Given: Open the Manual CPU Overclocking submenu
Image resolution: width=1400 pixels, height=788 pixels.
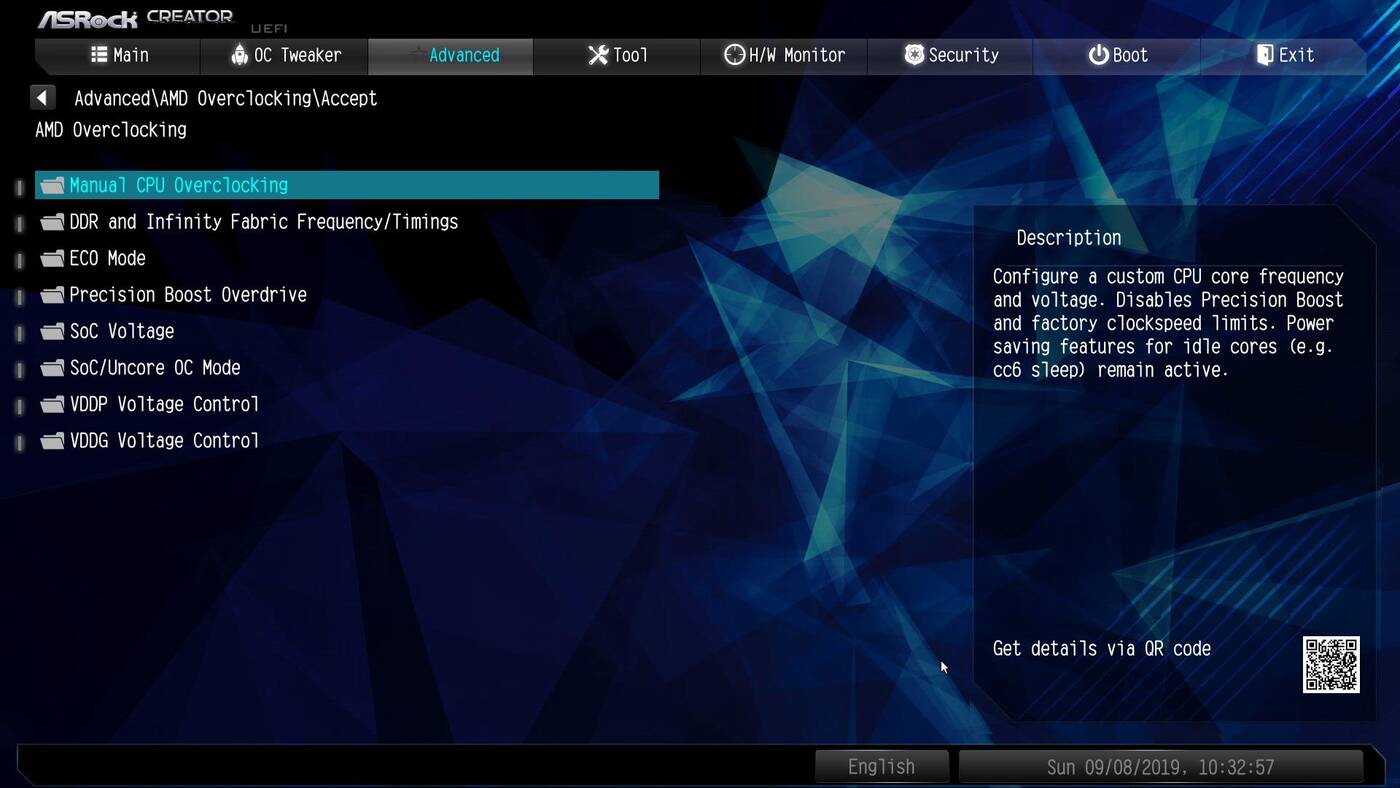Looking at the screenshot, I should pos(178,185).
